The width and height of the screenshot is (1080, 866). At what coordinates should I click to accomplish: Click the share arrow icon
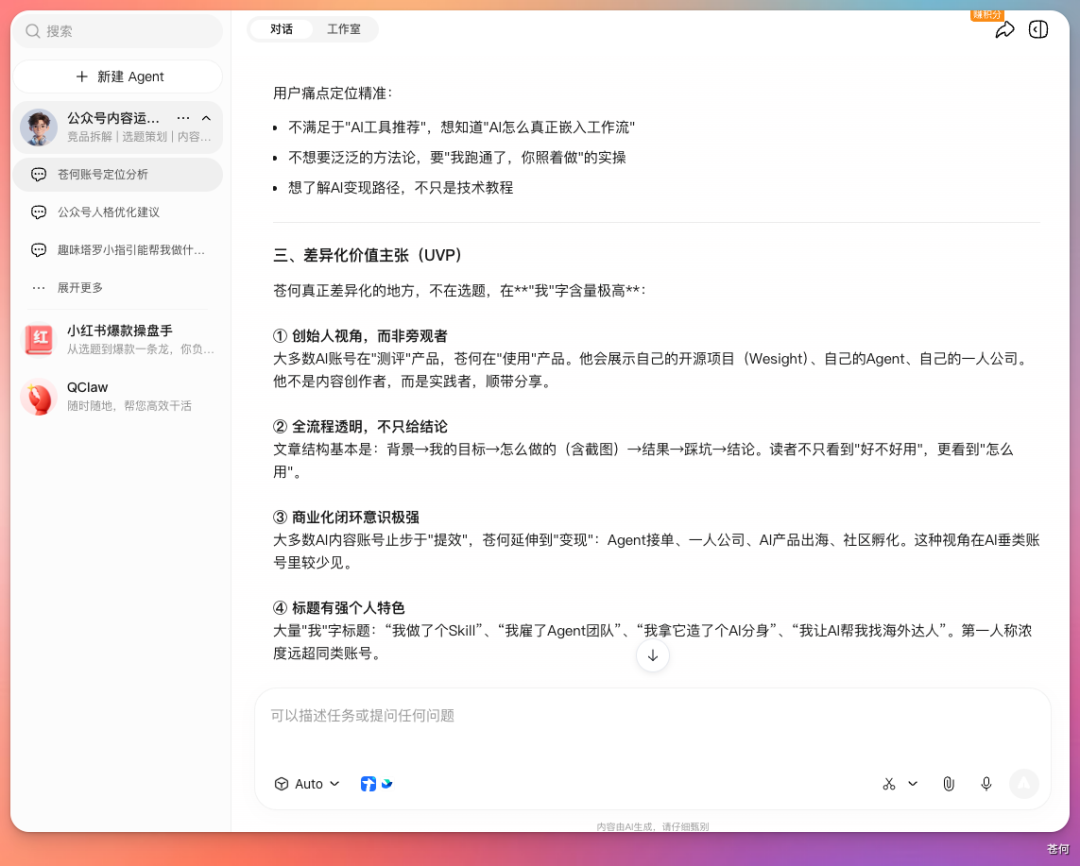(1004, 30)
